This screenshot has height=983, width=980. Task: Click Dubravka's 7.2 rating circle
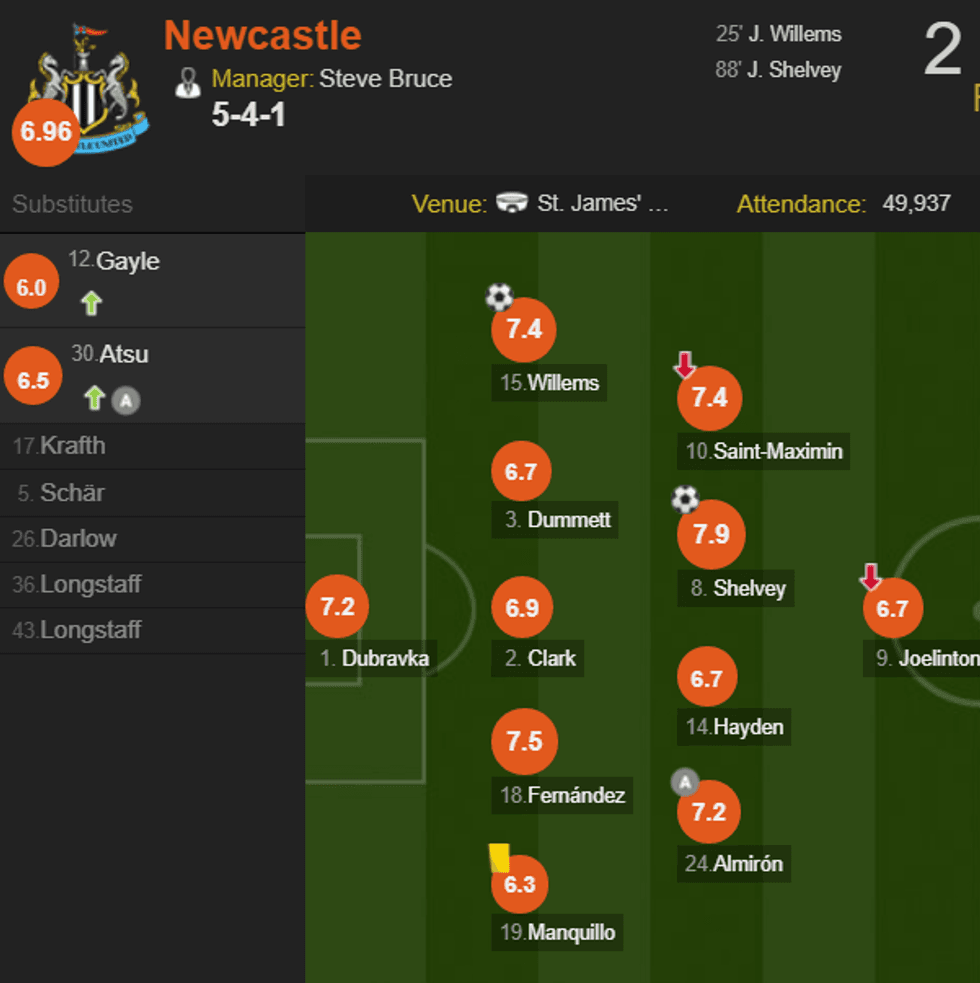click(337, 606)
